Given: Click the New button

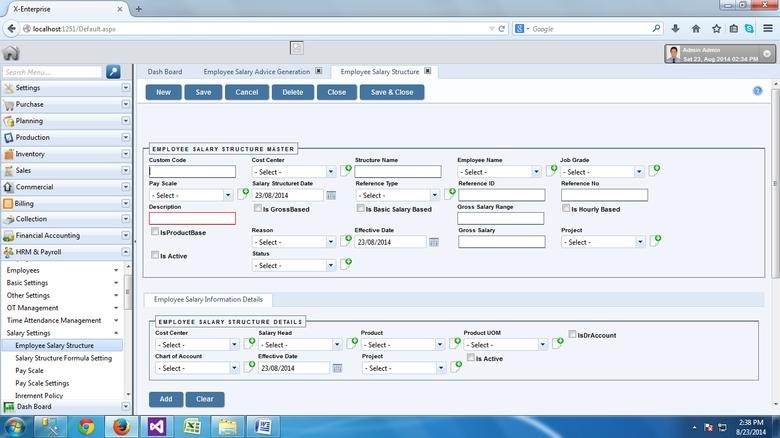Looking at the screenshot, I should click(x=163, y=92).
